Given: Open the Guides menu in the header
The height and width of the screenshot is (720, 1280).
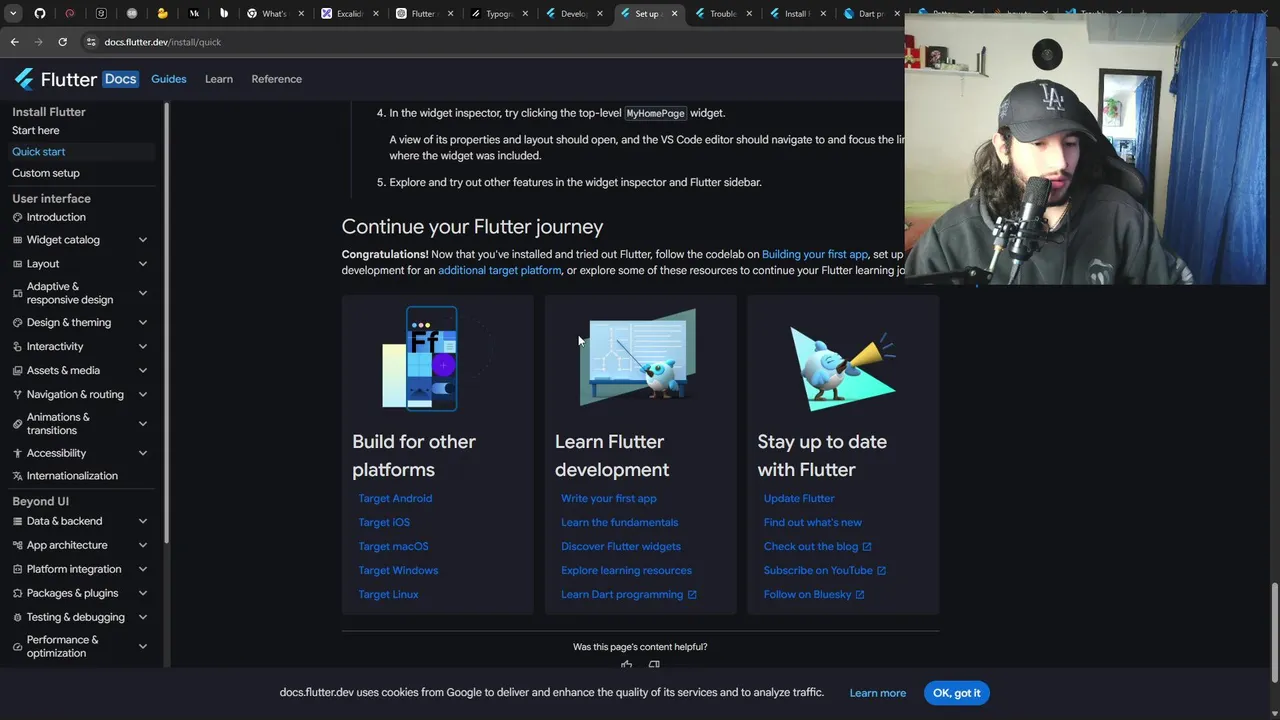Looking at the screenshot, I should pos(169,79).
